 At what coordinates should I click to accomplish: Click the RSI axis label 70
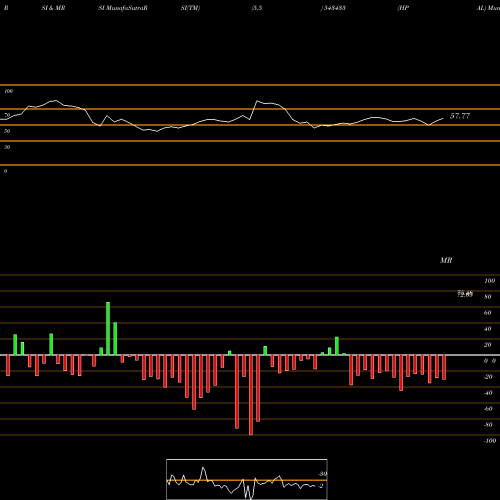click(x=7, y=115)
